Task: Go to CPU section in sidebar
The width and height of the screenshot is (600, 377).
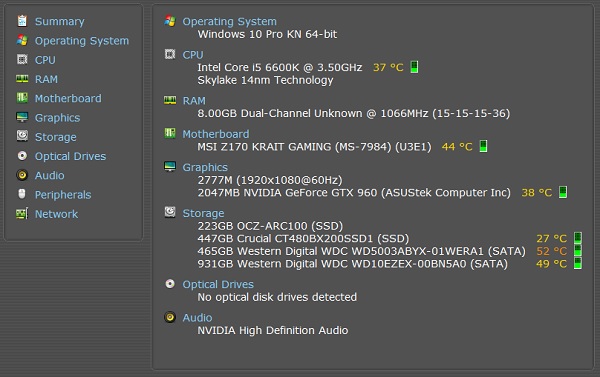Action: (45, 60)
